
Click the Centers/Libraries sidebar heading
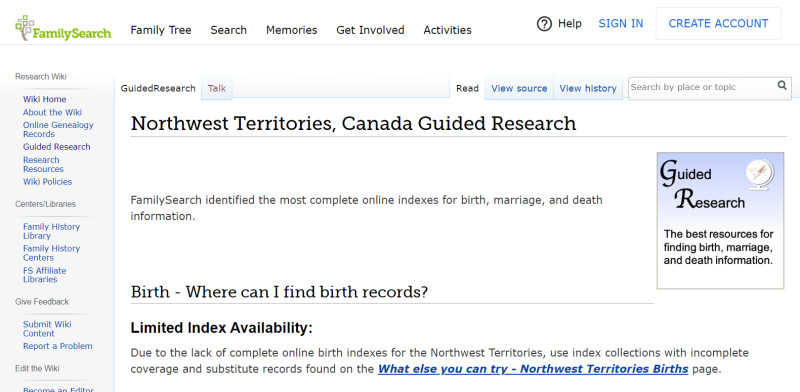[45, 204]
